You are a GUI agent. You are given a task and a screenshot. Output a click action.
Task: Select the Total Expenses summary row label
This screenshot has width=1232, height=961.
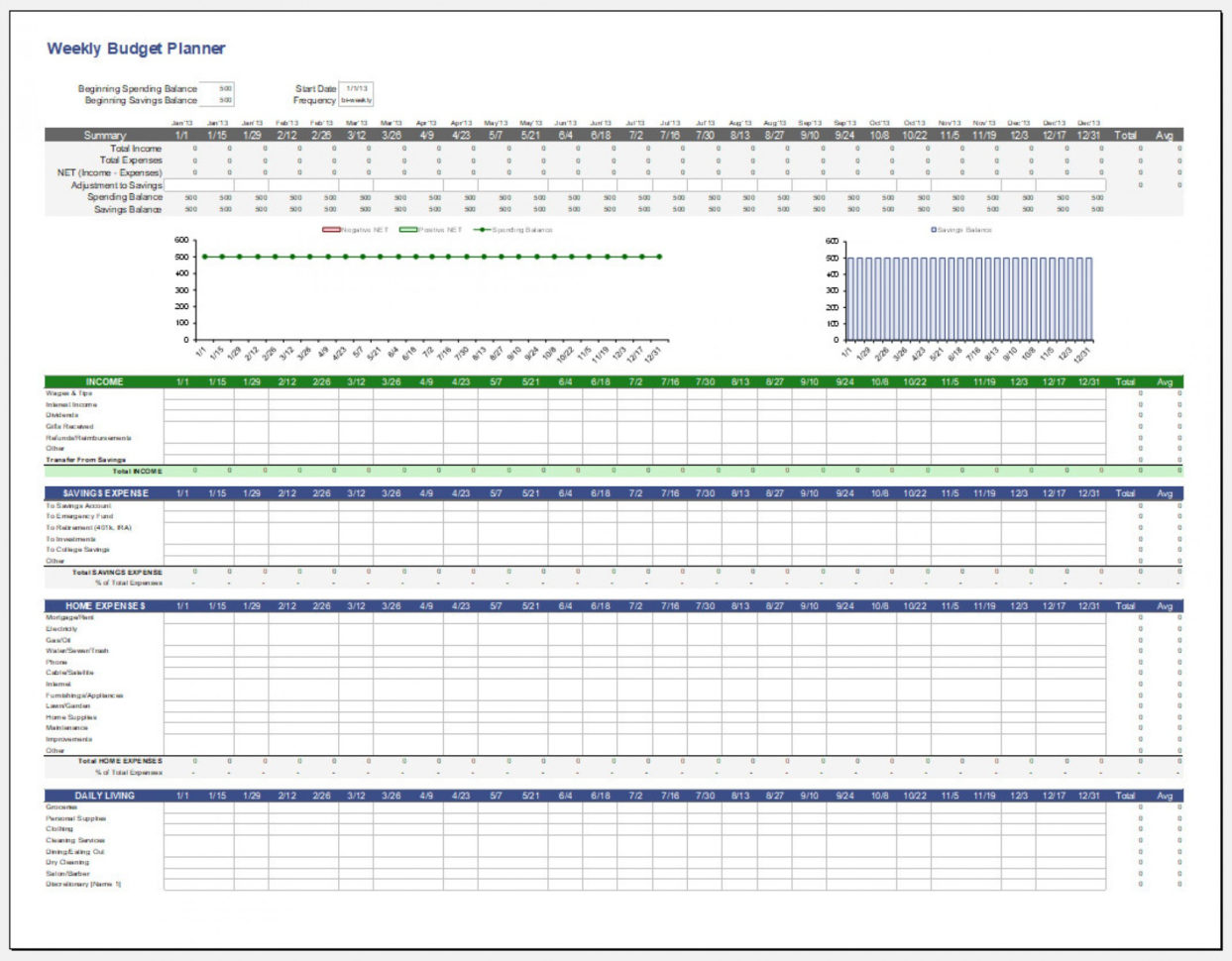131,160
